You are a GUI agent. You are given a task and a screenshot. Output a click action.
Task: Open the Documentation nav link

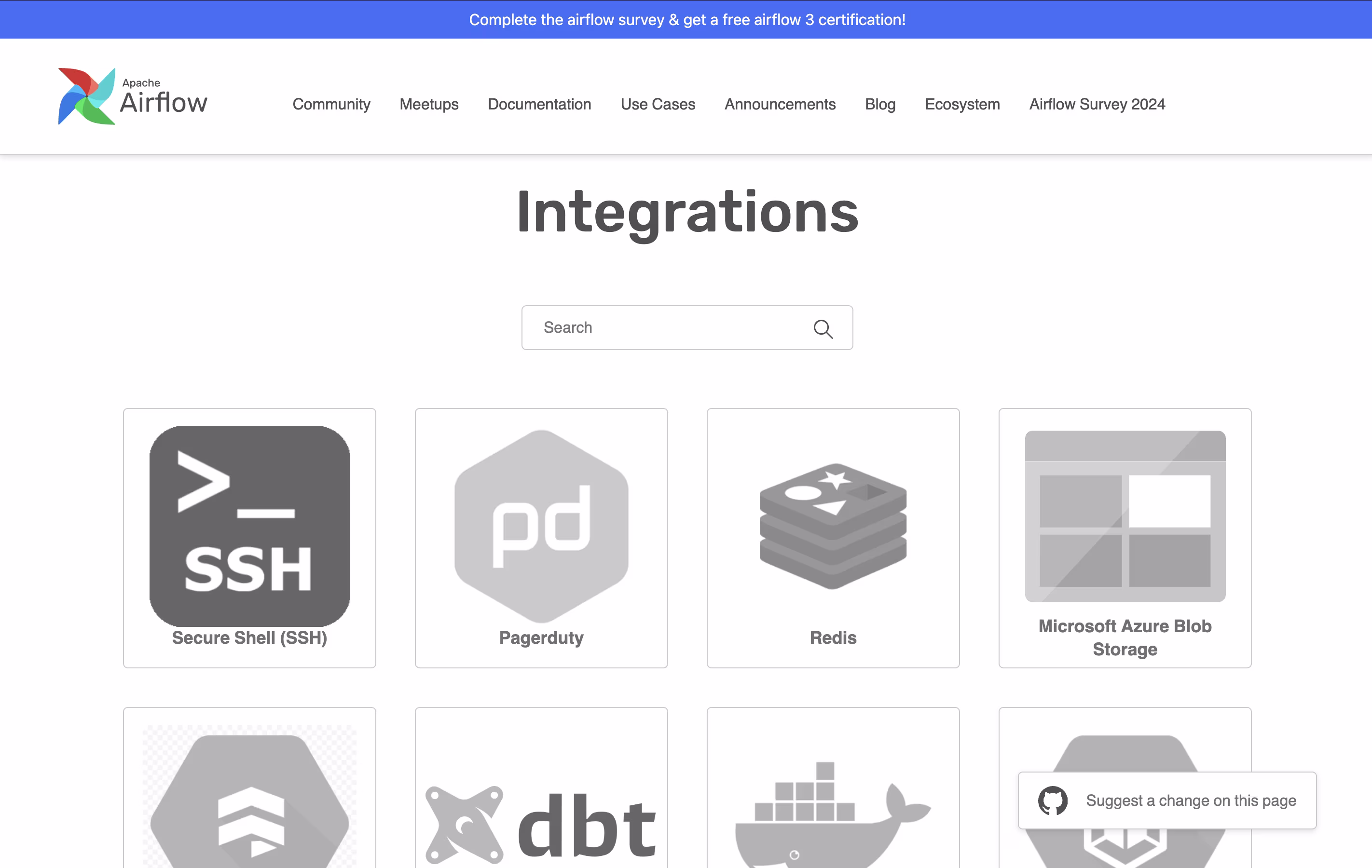pyautogui.click(x=539, y=104)
